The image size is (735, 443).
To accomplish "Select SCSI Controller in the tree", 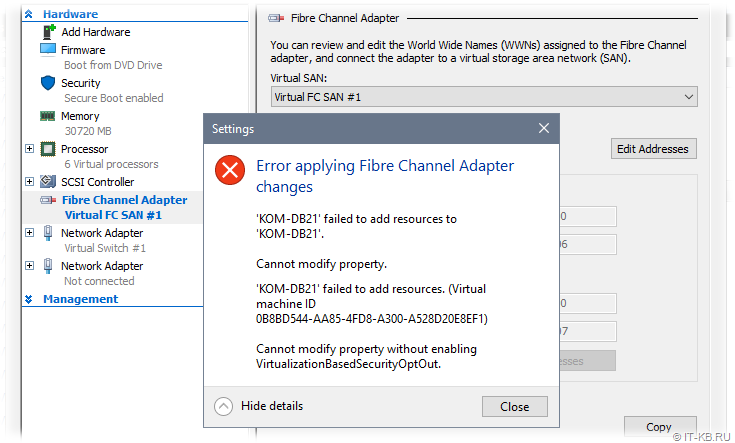I will [98, 182].
